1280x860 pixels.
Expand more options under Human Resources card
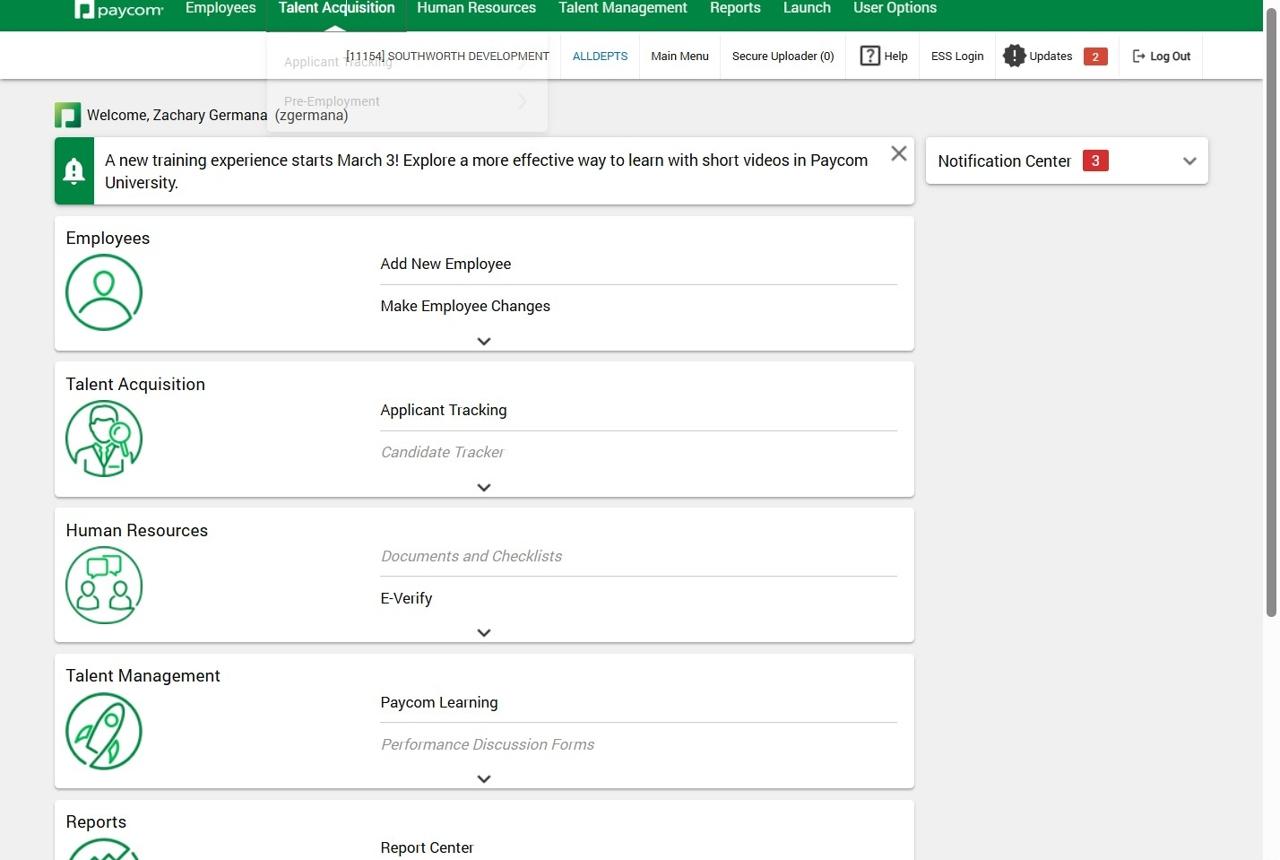[x=484, y=633]
